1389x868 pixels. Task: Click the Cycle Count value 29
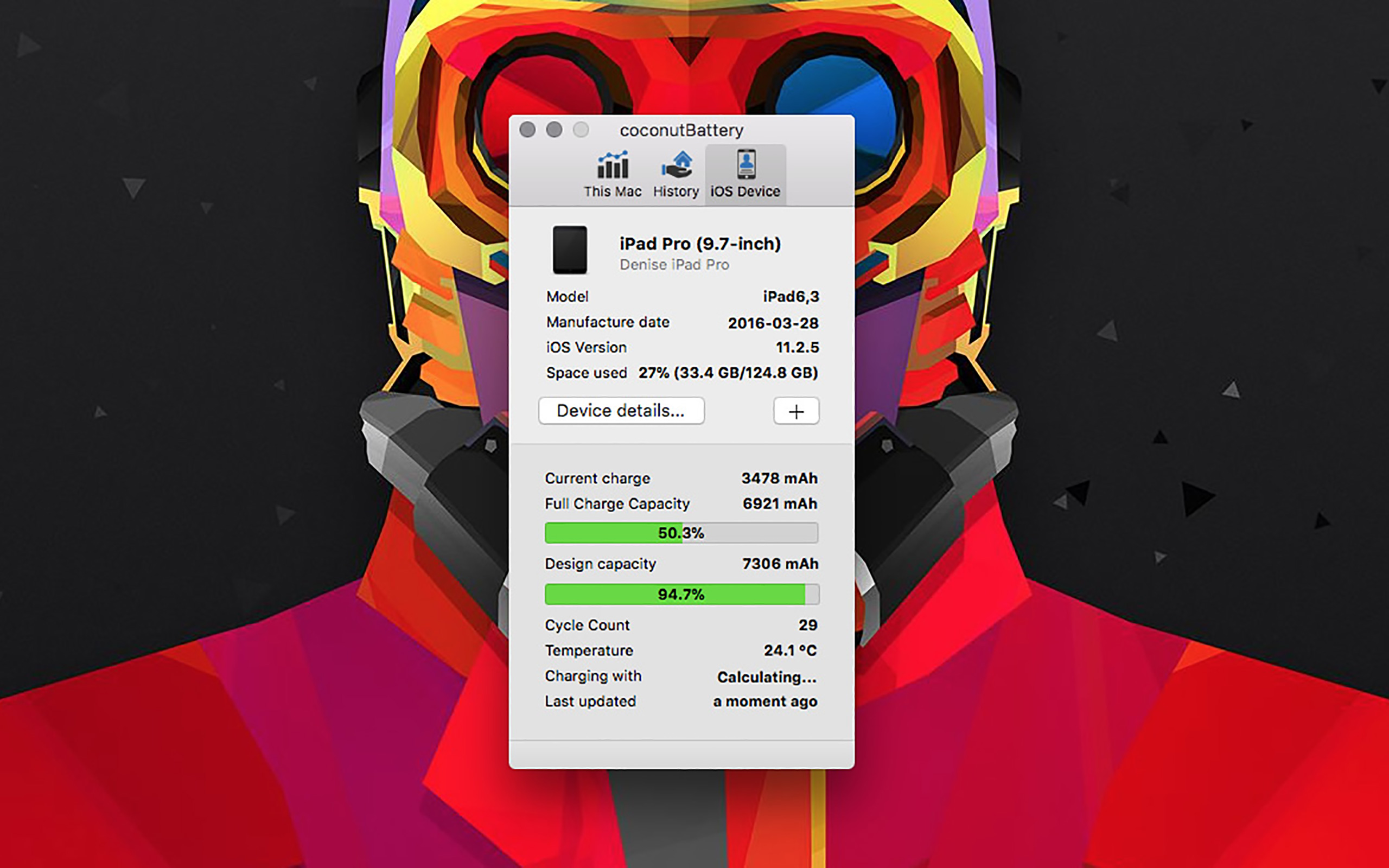coord(807,625)
